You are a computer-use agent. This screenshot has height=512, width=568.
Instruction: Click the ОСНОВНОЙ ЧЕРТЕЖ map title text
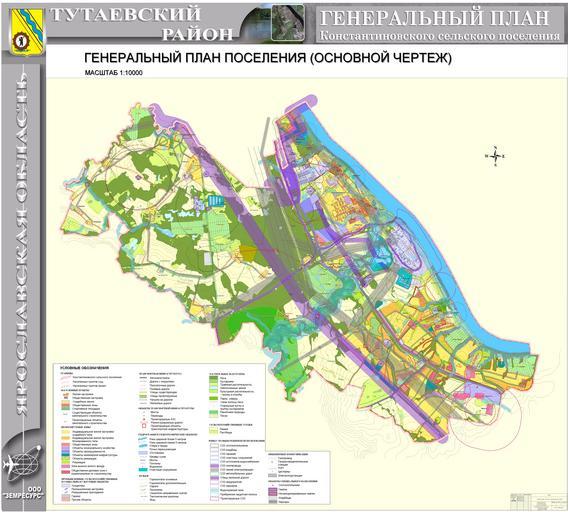click(381, 58)
